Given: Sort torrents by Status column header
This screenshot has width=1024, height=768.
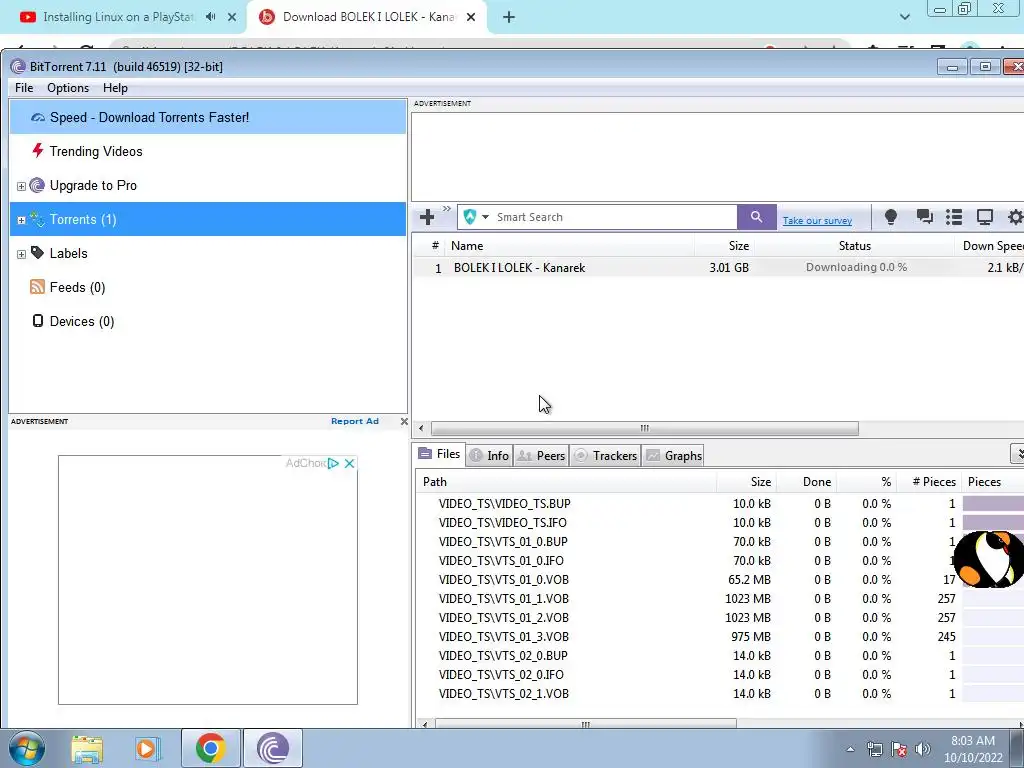Looking at the screenshot, I should (854, 246).
